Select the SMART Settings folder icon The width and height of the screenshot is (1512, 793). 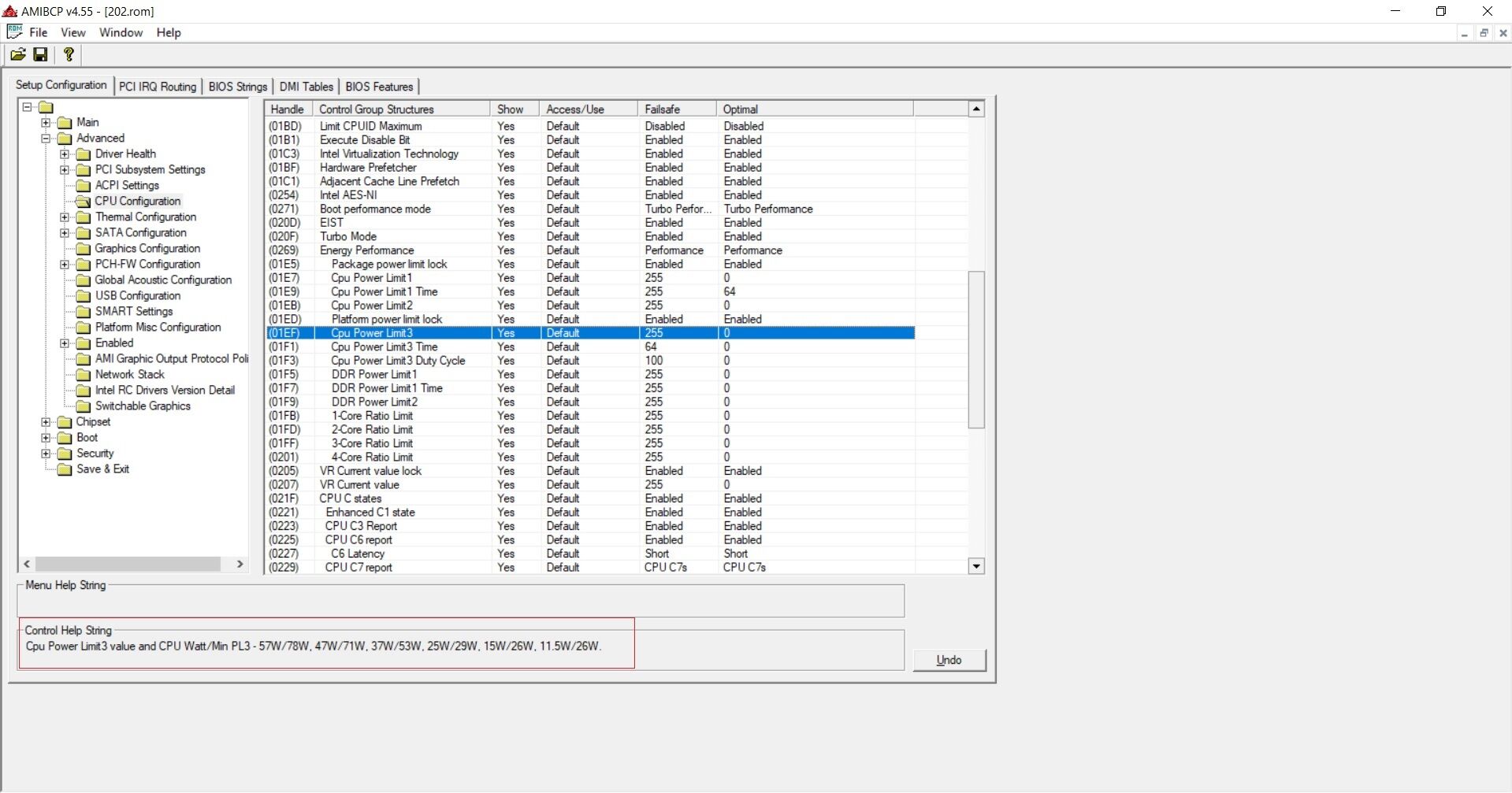83,311
